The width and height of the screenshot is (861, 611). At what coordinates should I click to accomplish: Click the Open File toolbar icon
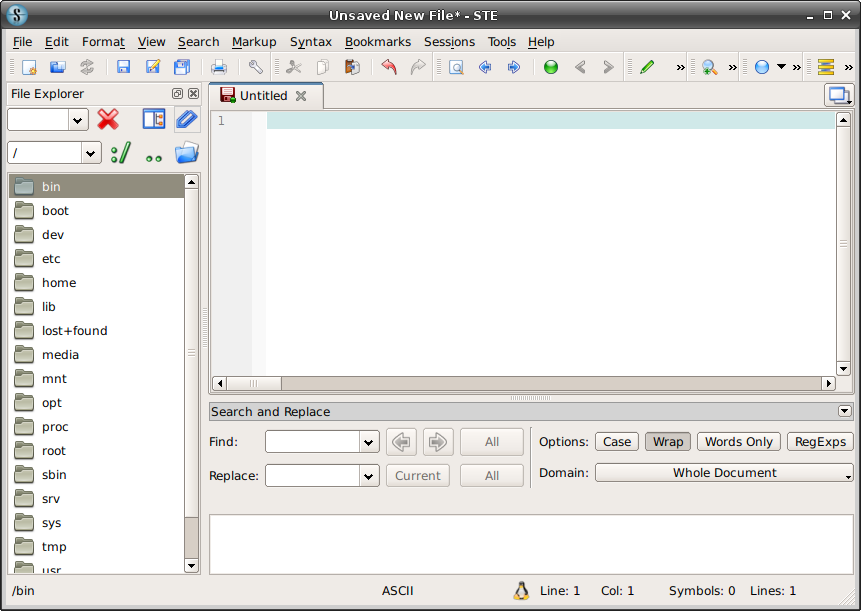(58, 67)
